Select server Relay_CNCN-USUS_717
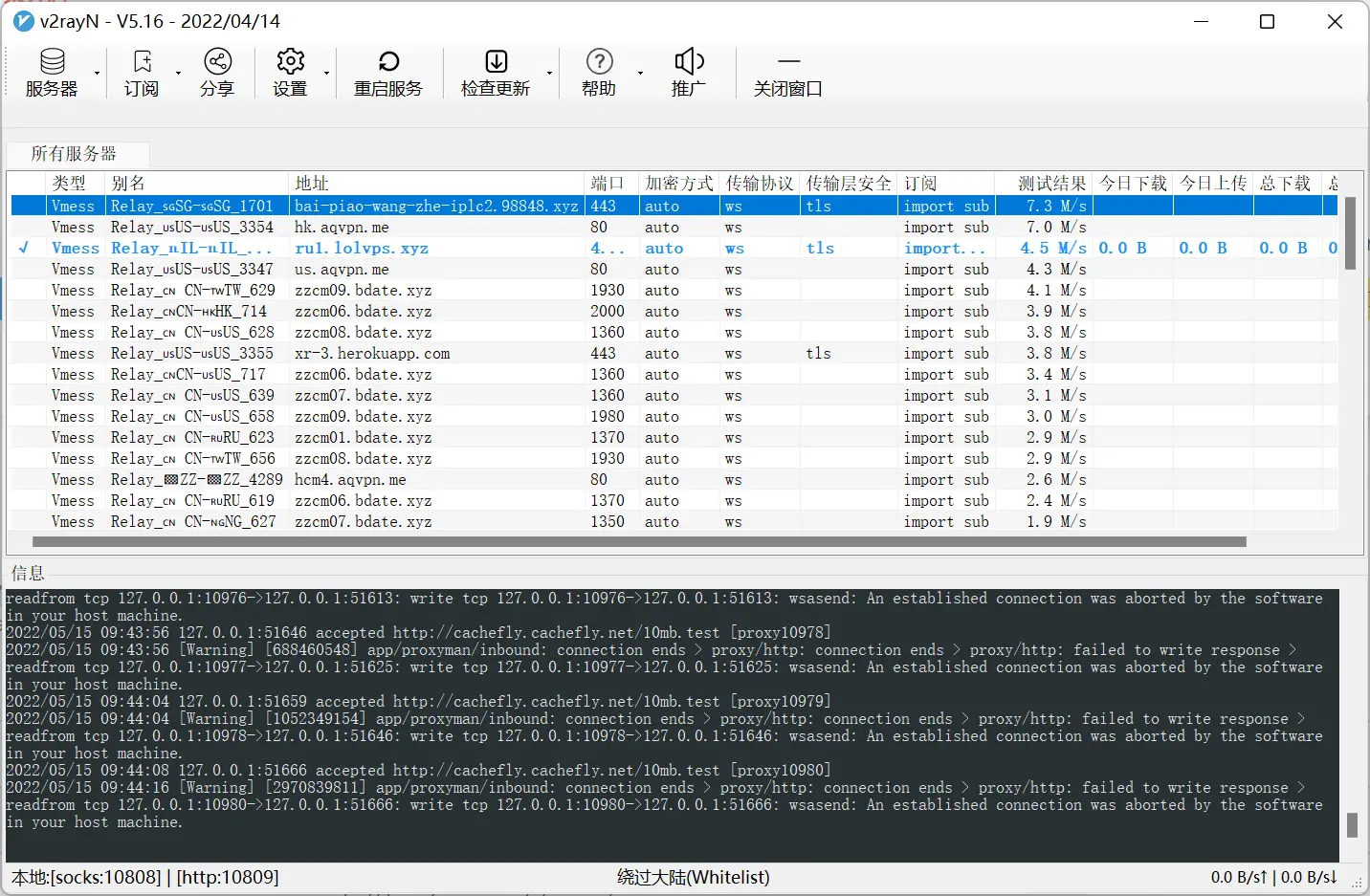The width and height of the screenshot is (1370, 896). 674,374
